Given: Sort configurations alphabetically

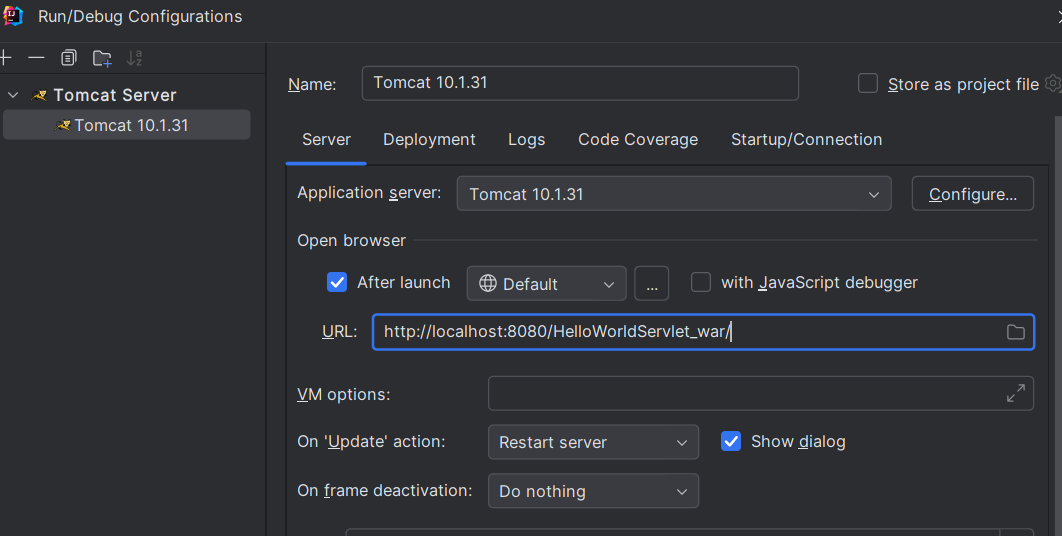Looking at the screenshot, I should point(134,58).
